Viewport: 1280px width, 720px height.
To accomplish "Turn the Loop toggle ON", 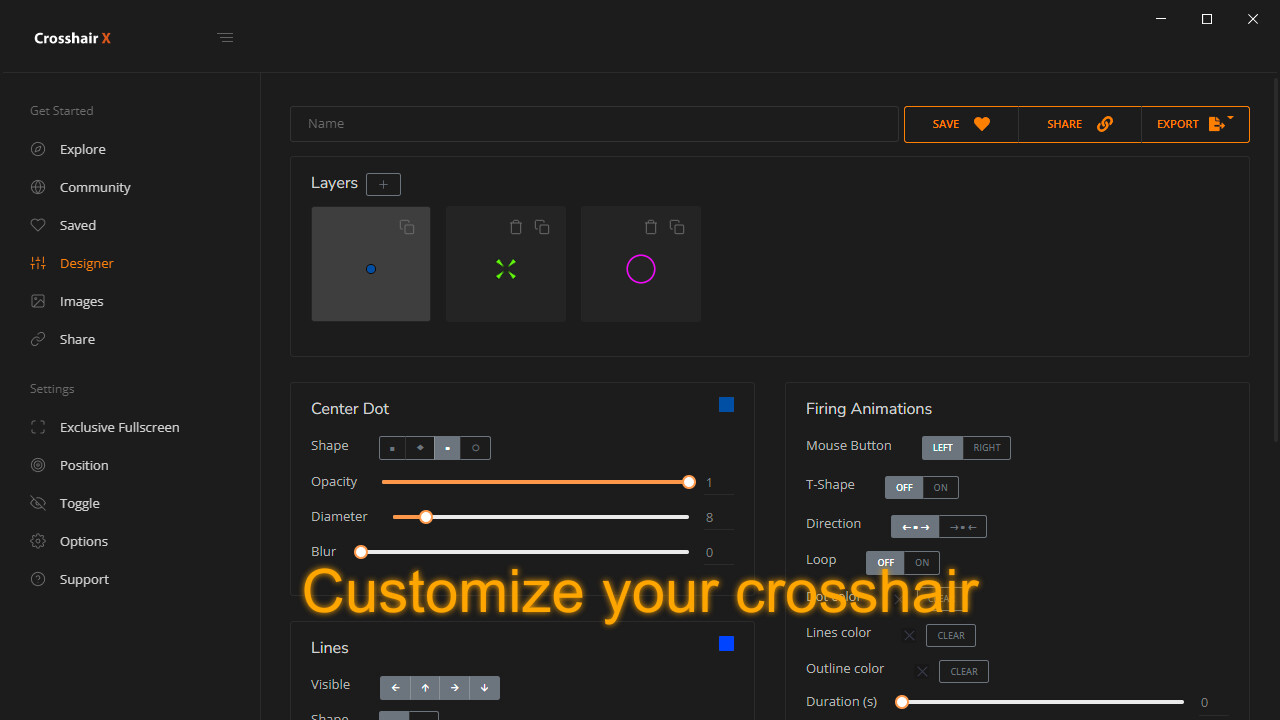I will (x=921, y=562).
